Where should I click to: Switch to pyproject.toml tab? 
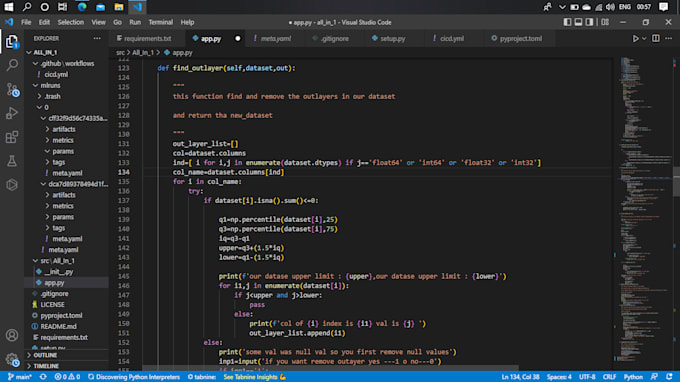coord(520,39)
